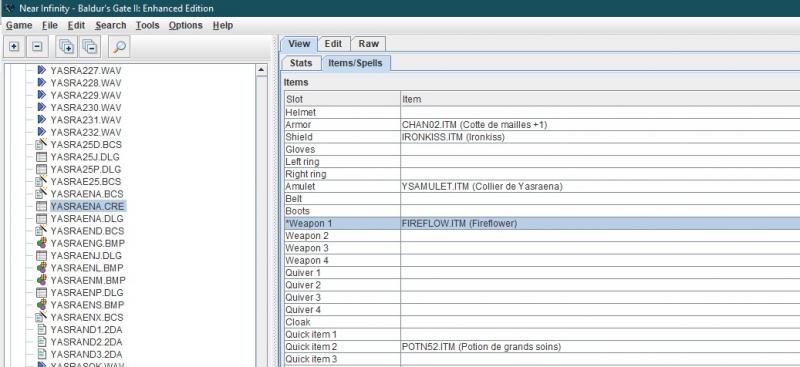Click the Right ring slot row
Image resolution: width=800 pixels, height=367 pixels.
(x=542, y=174)
